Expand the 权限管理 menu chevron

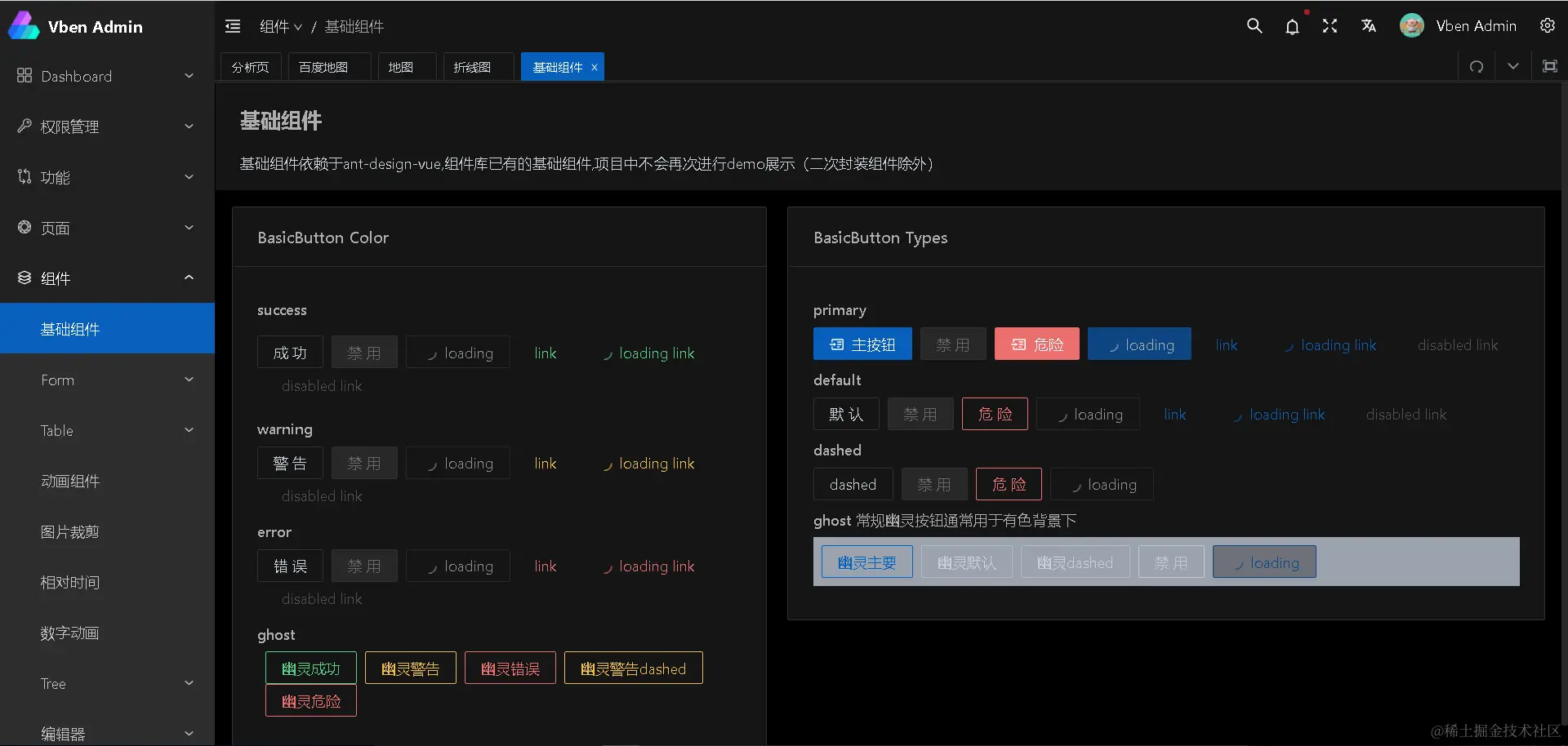click(x=189, y=127)
